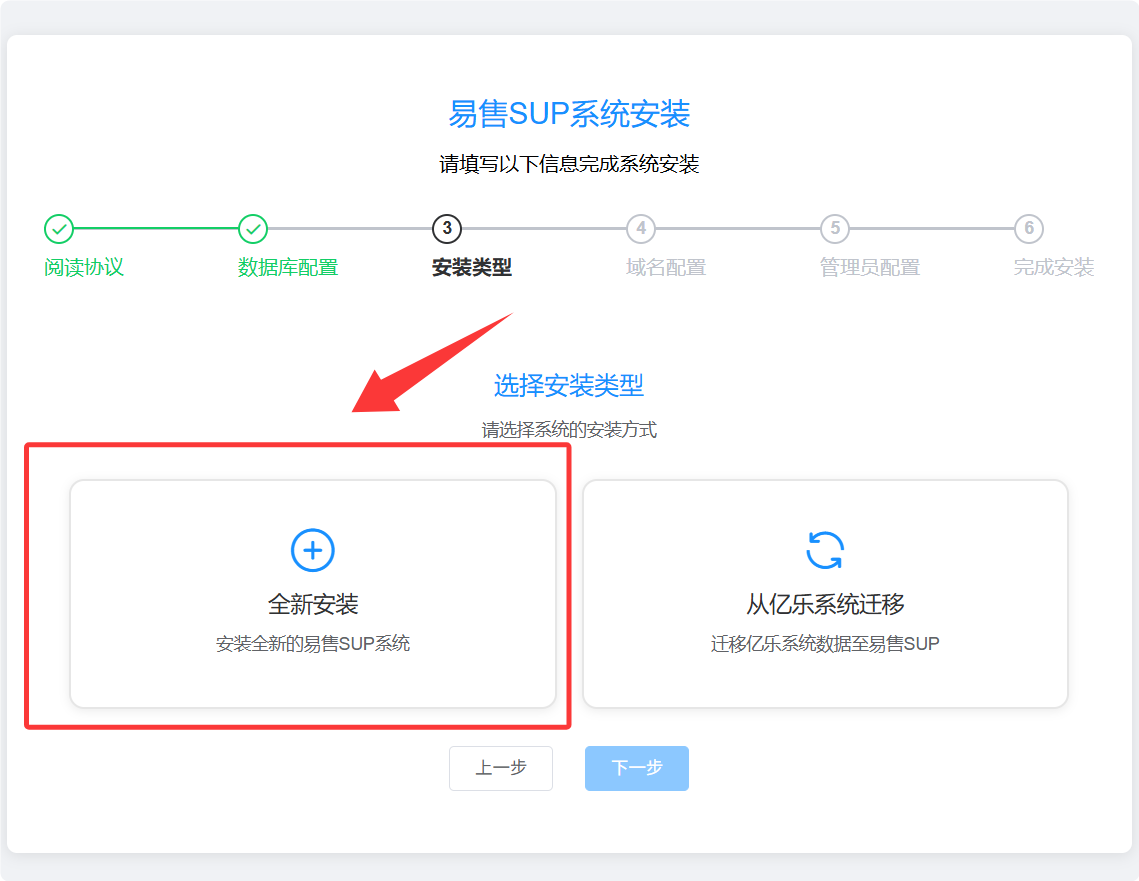Click the green checkmark on 数据库配置 step

pyautogui.click(x=253, y=228)
